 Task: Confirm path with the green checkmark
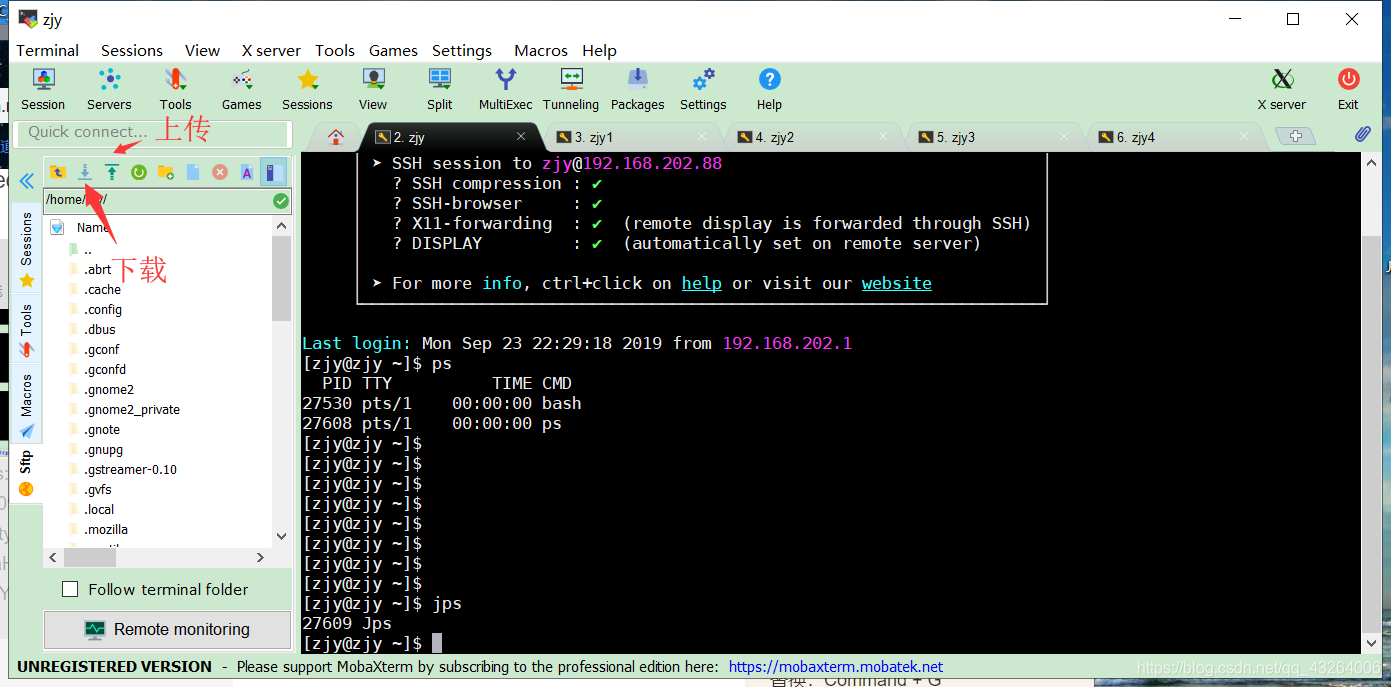click(281, 201)
